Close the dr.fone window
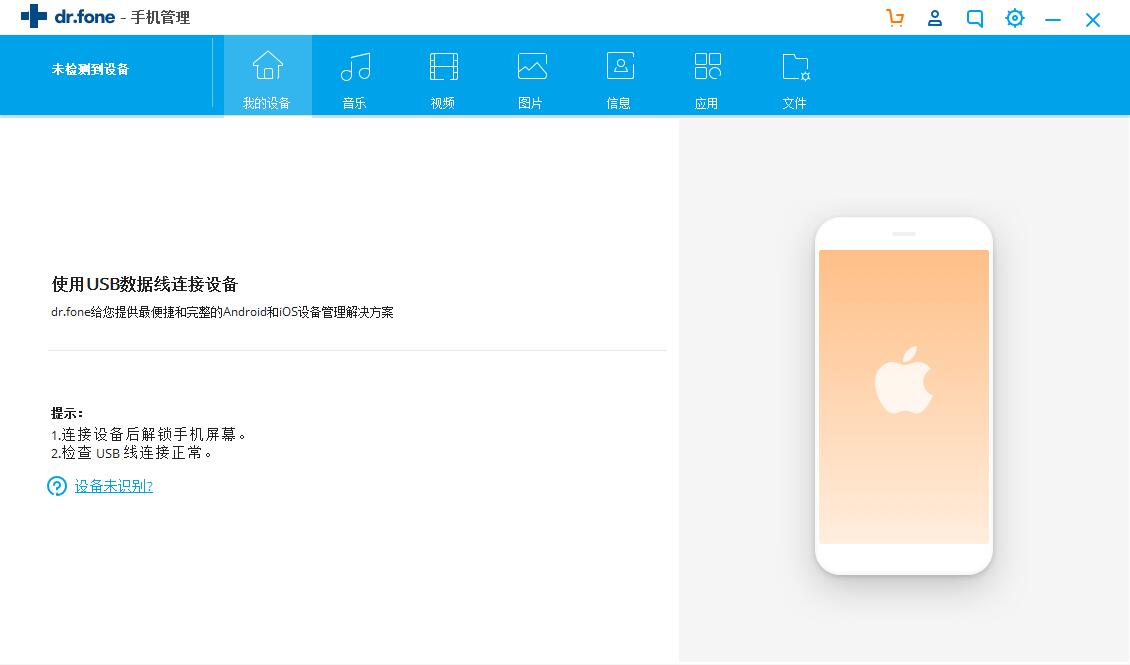 click(x=1093, y=19)
